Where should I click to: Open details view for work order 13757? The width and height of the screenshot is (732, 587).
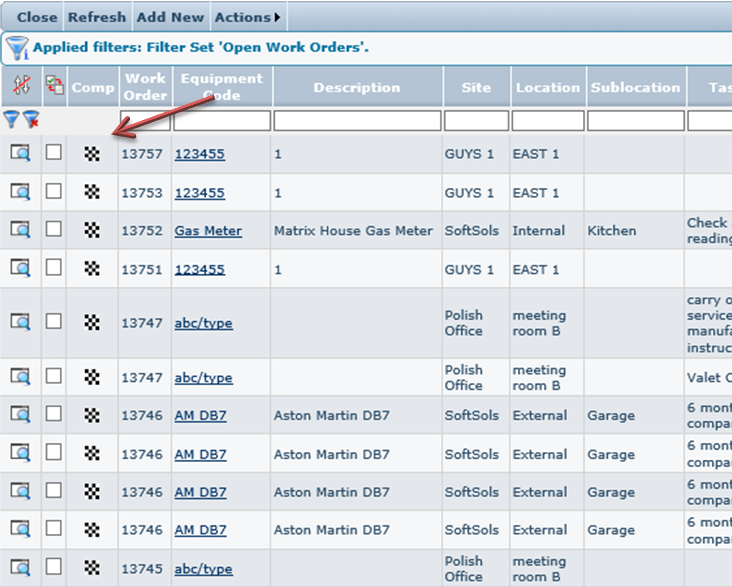[20, 154]
